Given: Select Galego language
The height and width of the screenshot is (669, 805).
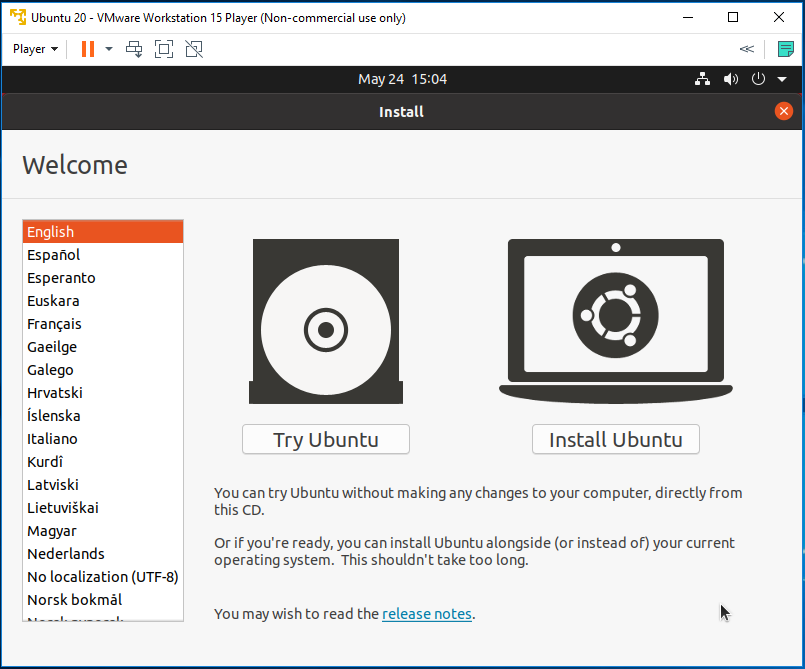Looking at the screenshot, I should click(103, 370).
